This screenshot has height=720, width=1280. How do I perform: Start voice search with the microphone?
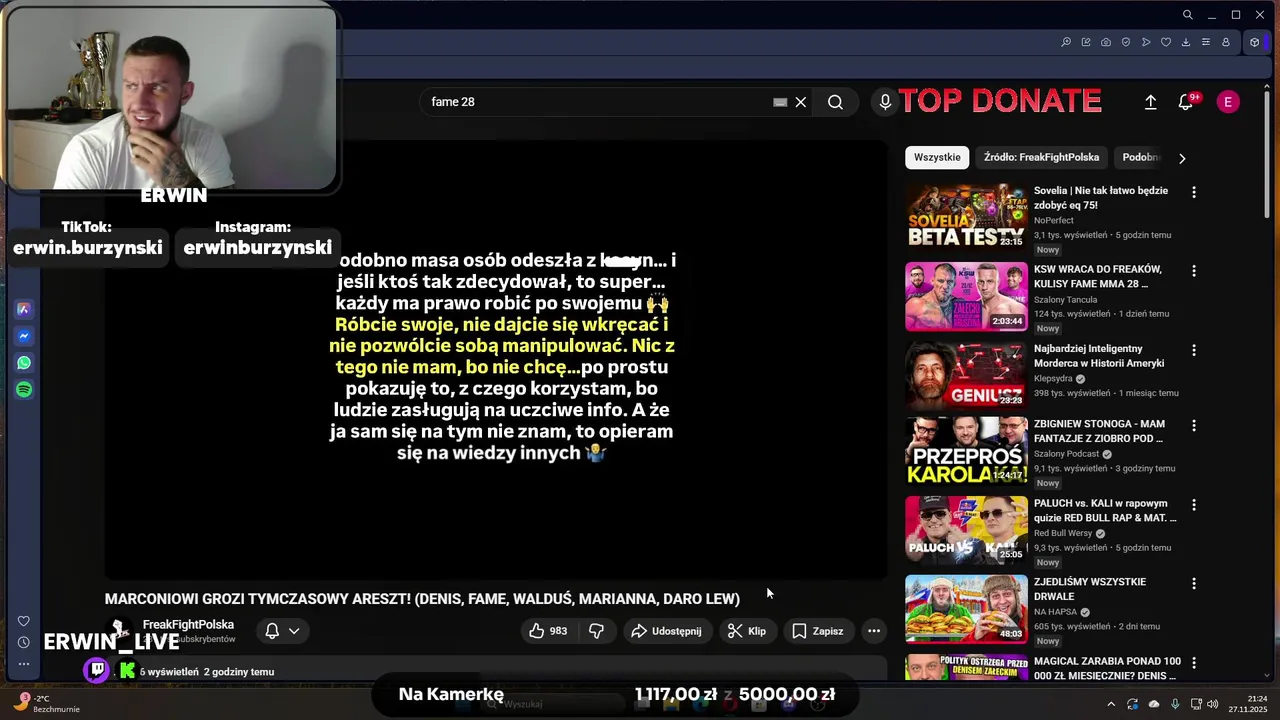(x=885, y=102)
